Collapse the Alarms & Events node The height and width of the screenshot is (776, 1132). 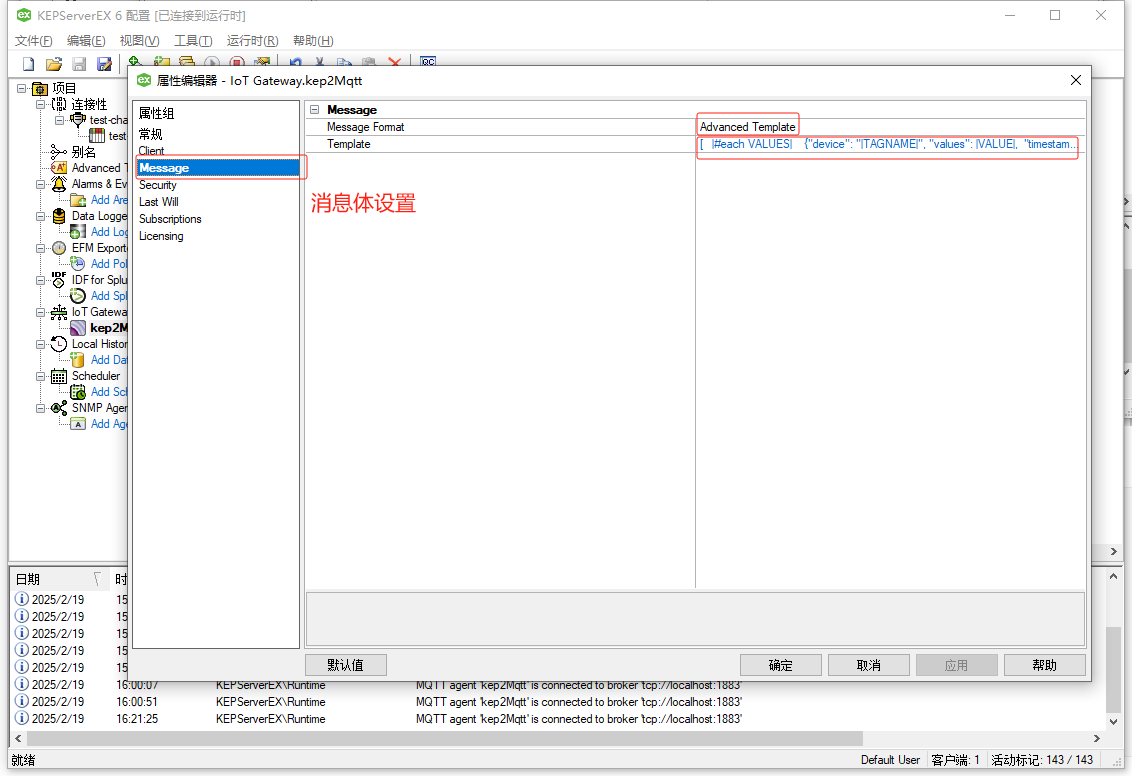coord(40,184)
